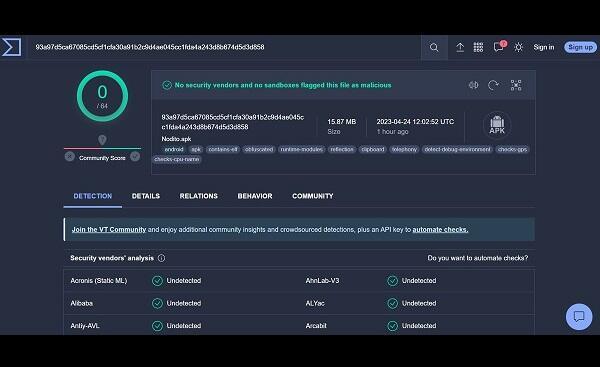Click the checks-gps tag

point(512,149)
